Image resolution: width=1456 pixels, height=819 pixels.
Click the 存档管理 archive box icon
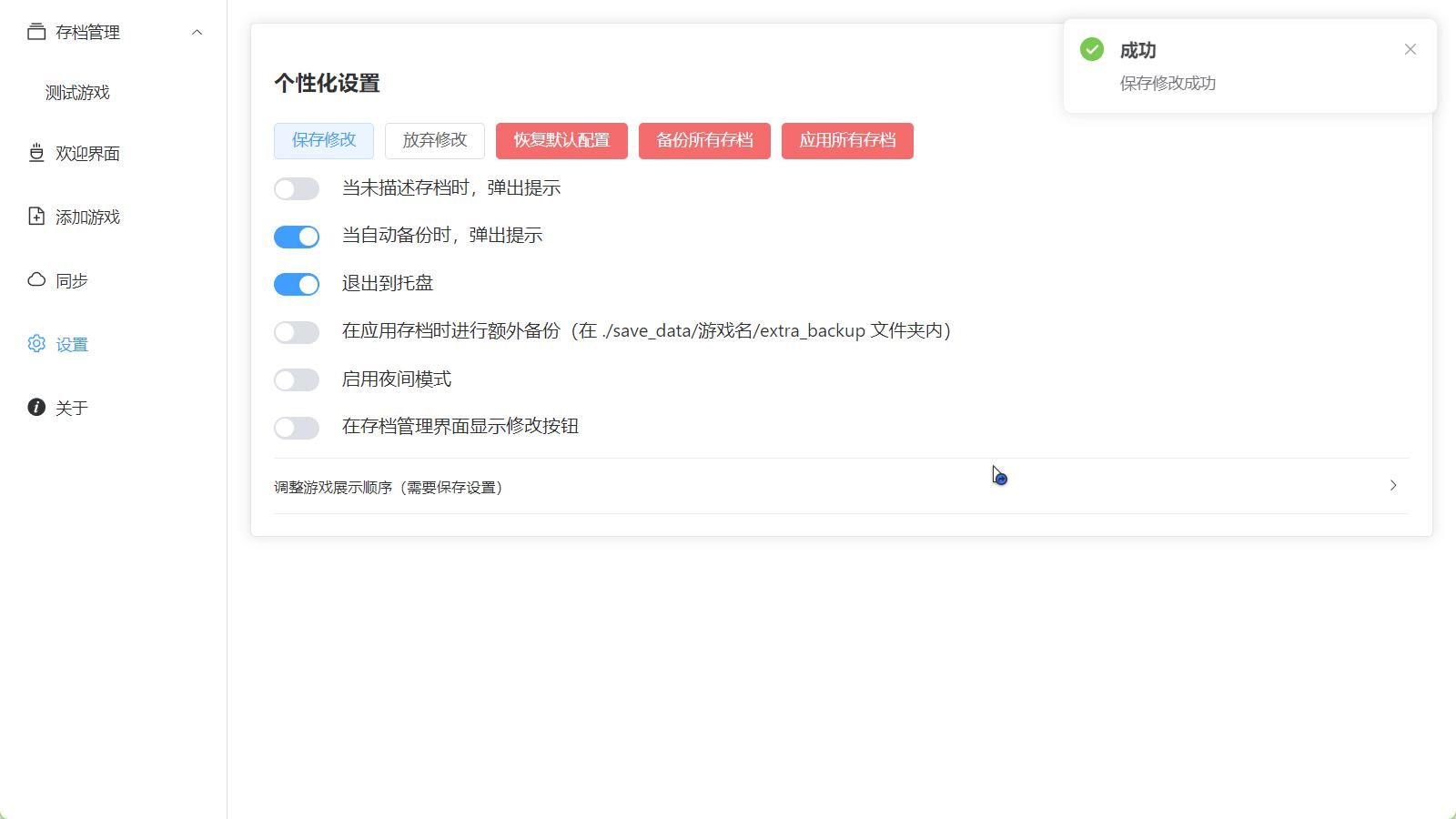(x=35, y=31)
